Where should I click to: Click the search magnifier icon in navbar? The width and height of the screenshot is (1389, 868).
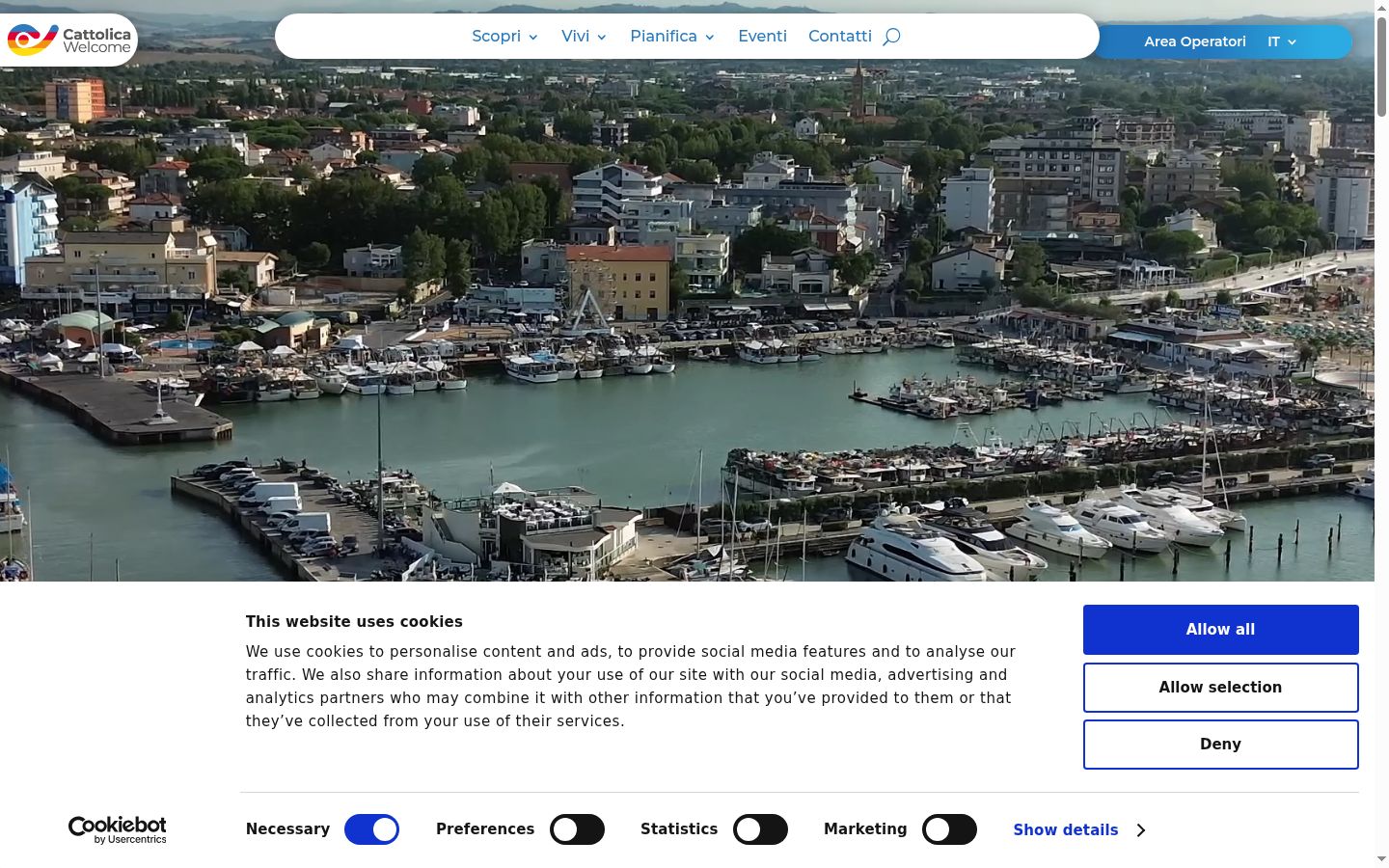(891, 37)
